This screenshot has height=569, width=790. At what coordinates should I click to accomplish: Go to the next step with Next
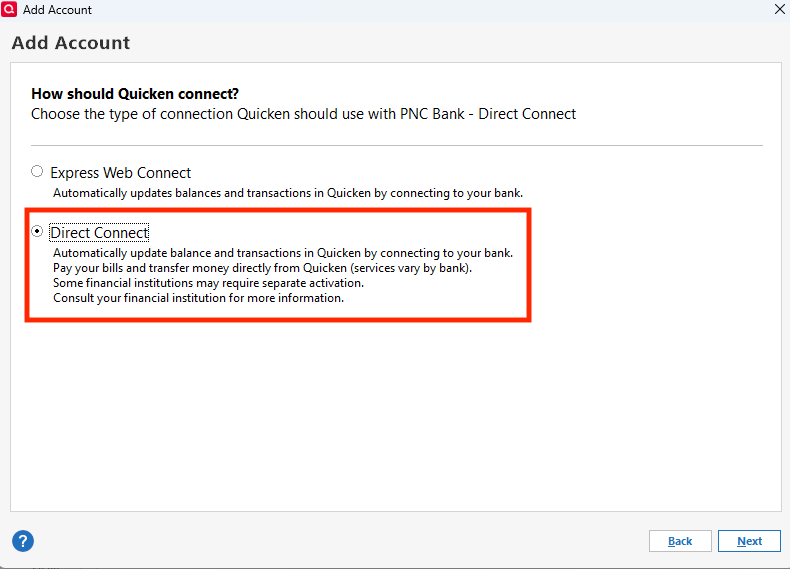(749, 541)
